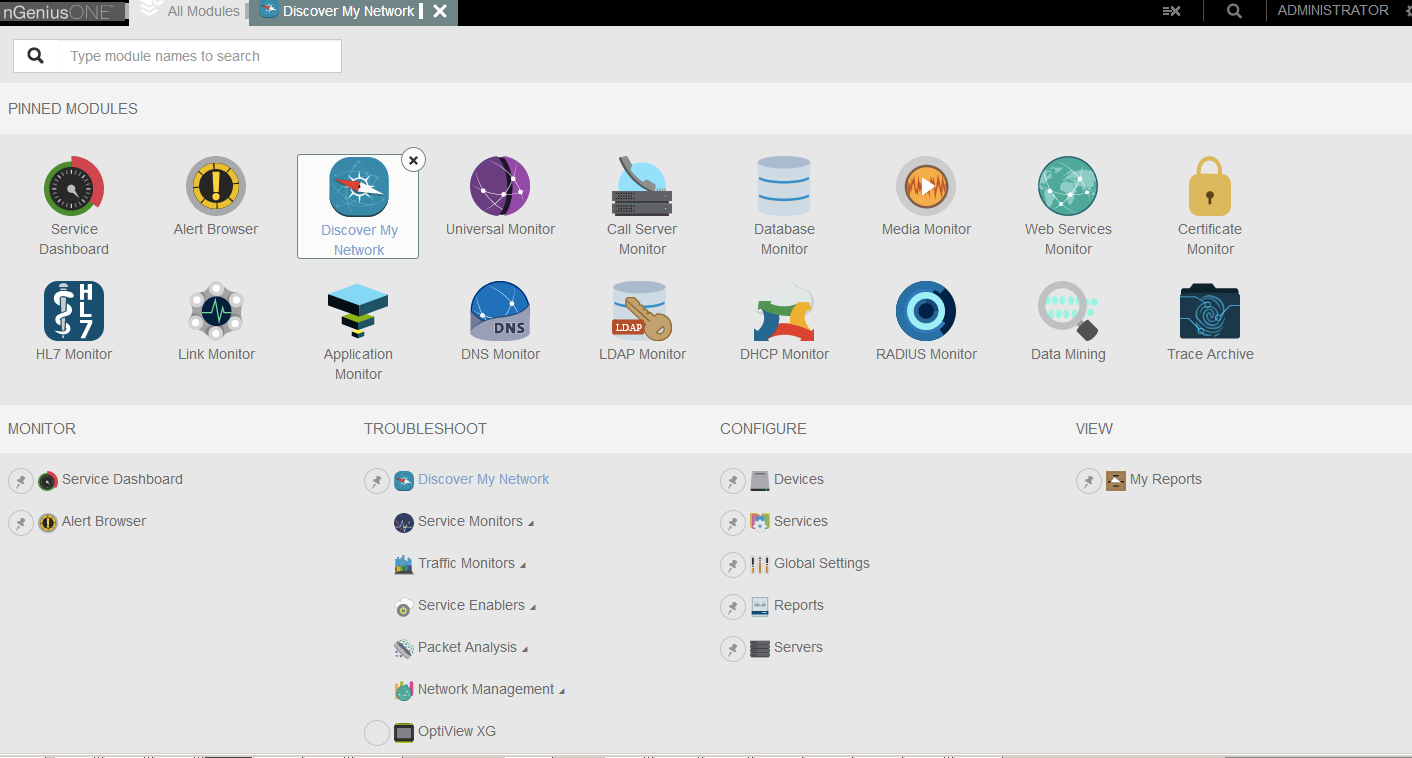Pin OptiView XG using its empty circle
1412x758 pixels.
(377, 733)
